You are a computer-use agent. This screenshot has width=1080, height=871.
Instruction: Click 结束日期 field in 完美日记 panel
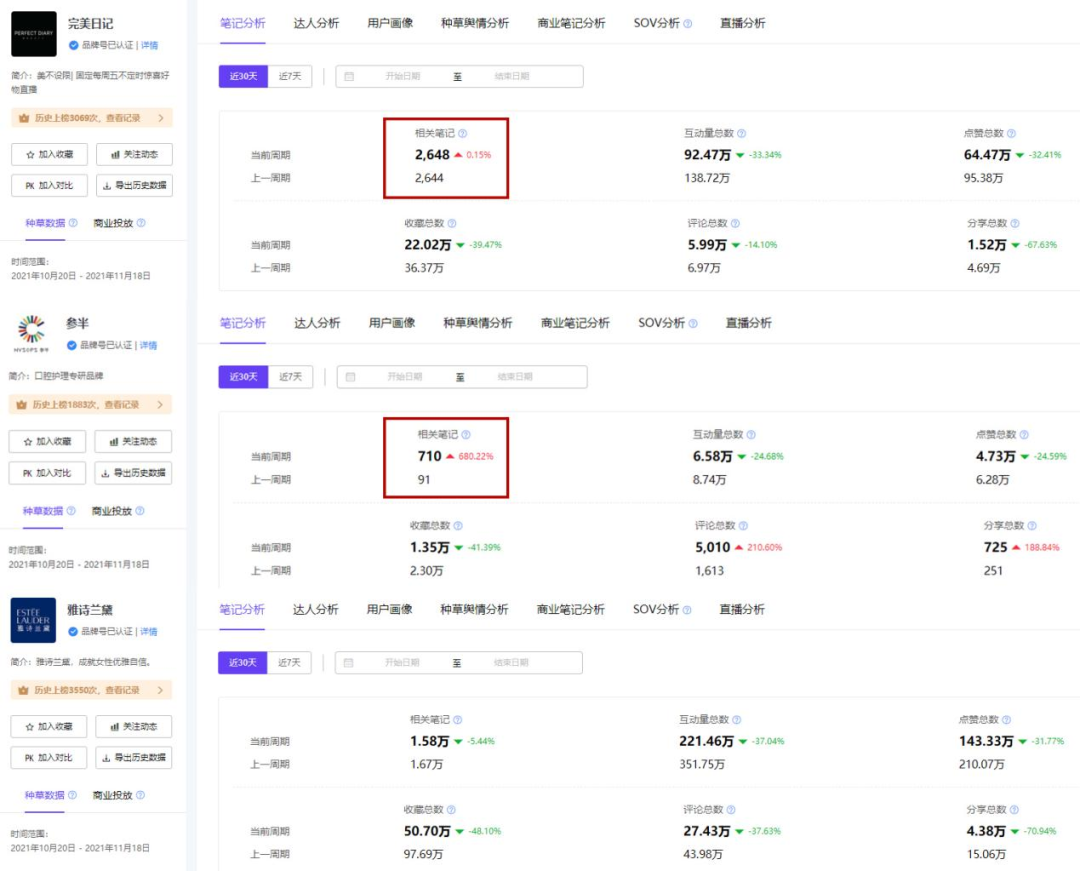[512, 76]
